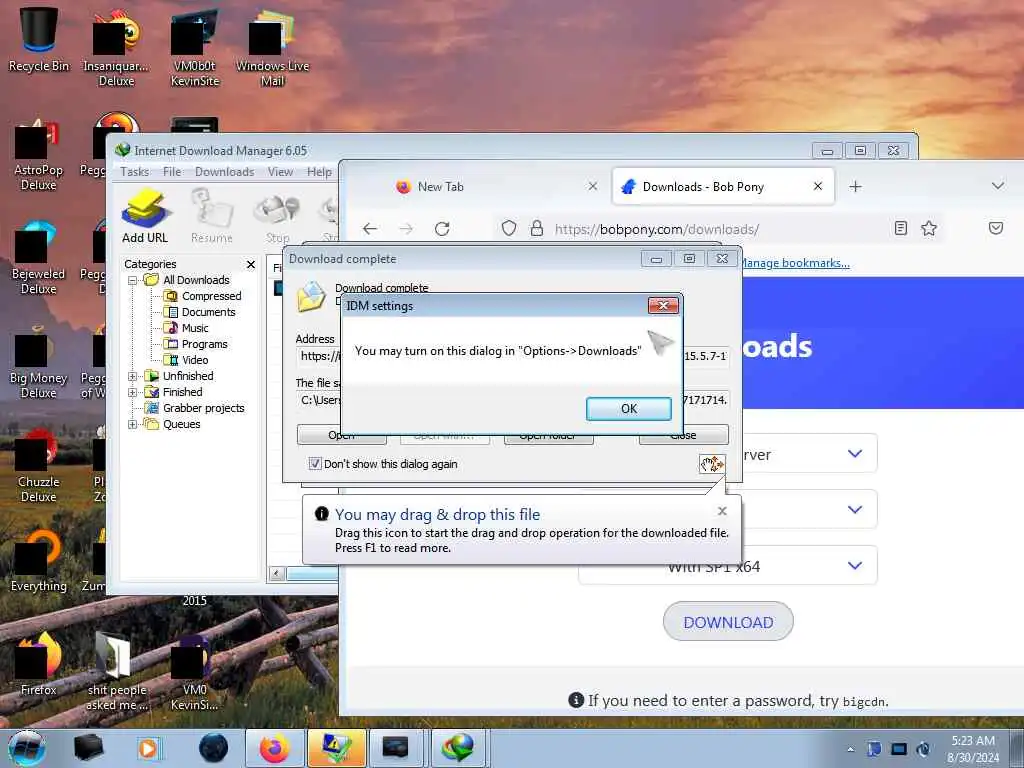Open the Tasks menu in IDM
Image resolution: width=1024 pixels, height=768 pixels.
(x=135, y=172)
